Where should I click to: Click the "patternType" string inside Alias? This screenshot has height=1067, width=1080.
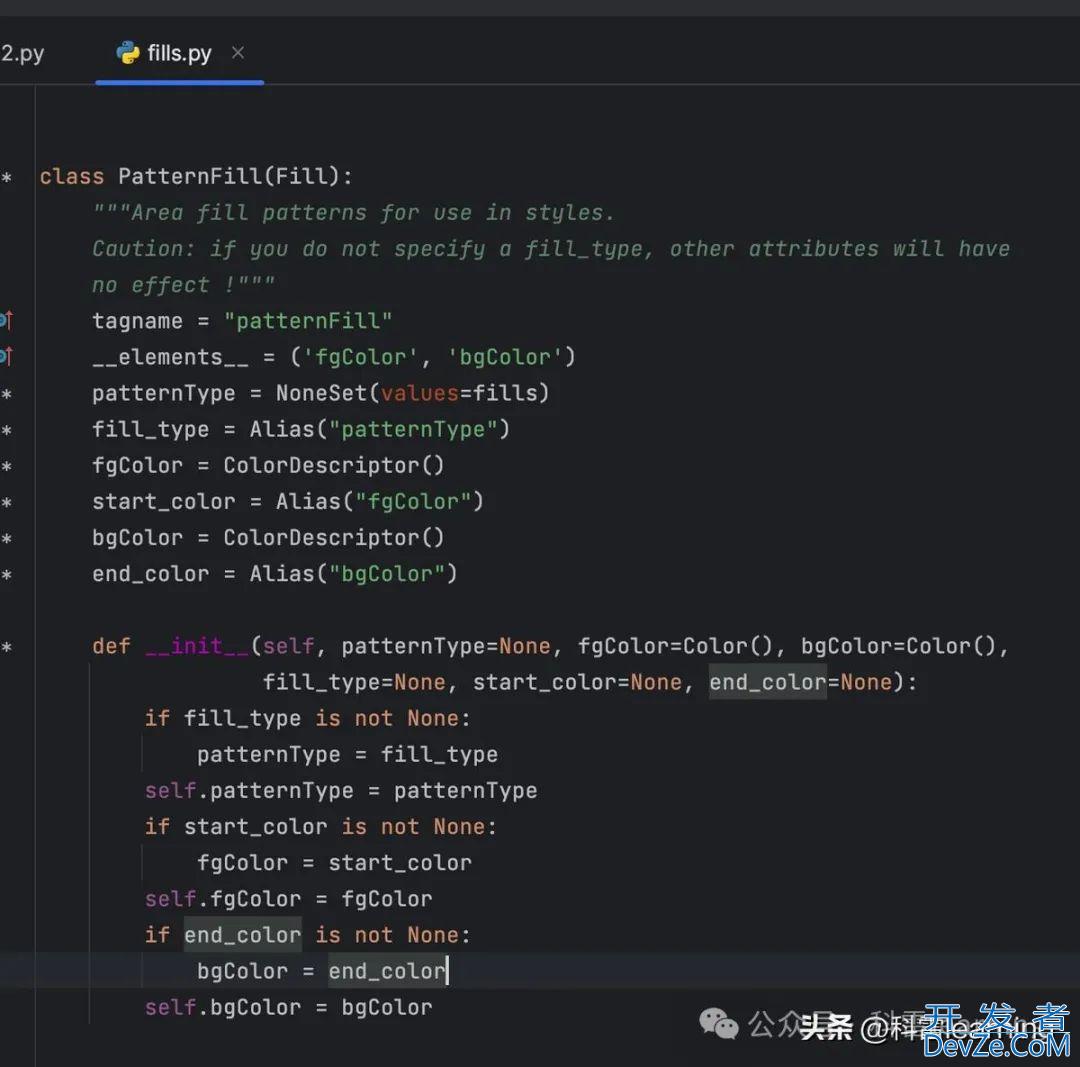pyautogui.click(x=413, y=429)
